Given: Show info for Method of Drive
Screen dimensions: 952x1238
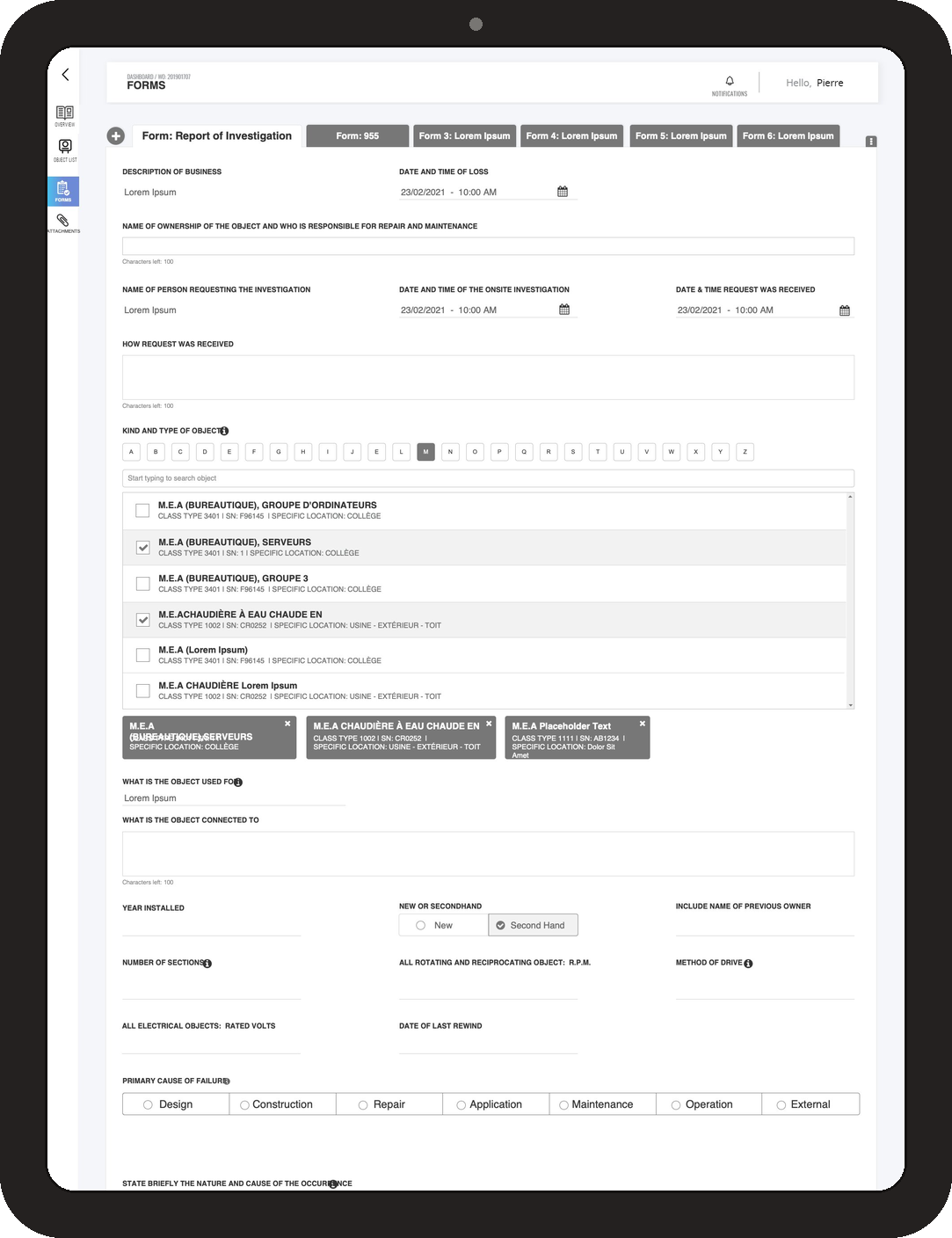Looking at the screenshot, I should click(x=748, y=964).
